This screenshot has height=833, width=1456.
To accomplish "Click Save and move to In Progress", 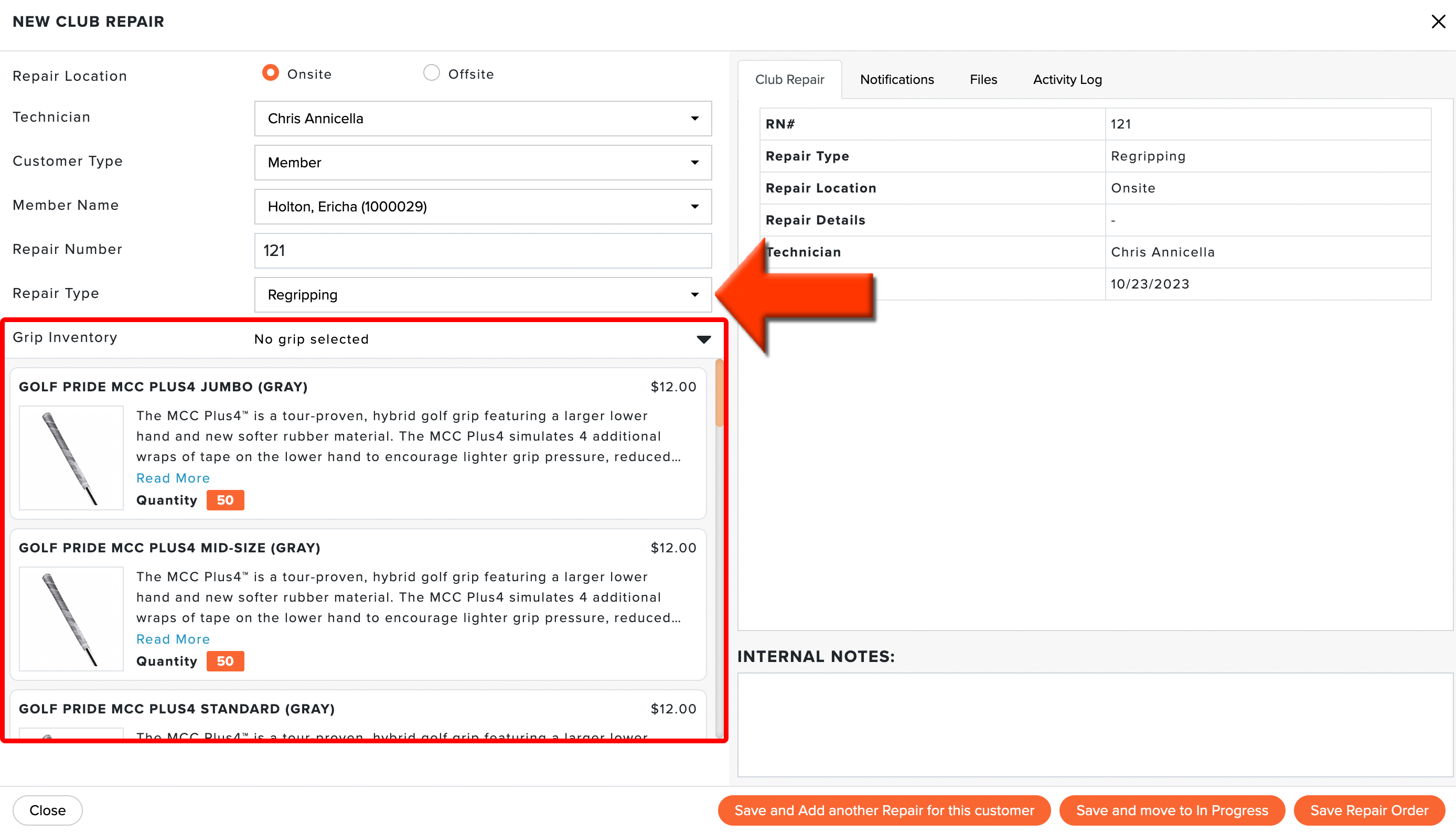I will [x=1172, y=810].
